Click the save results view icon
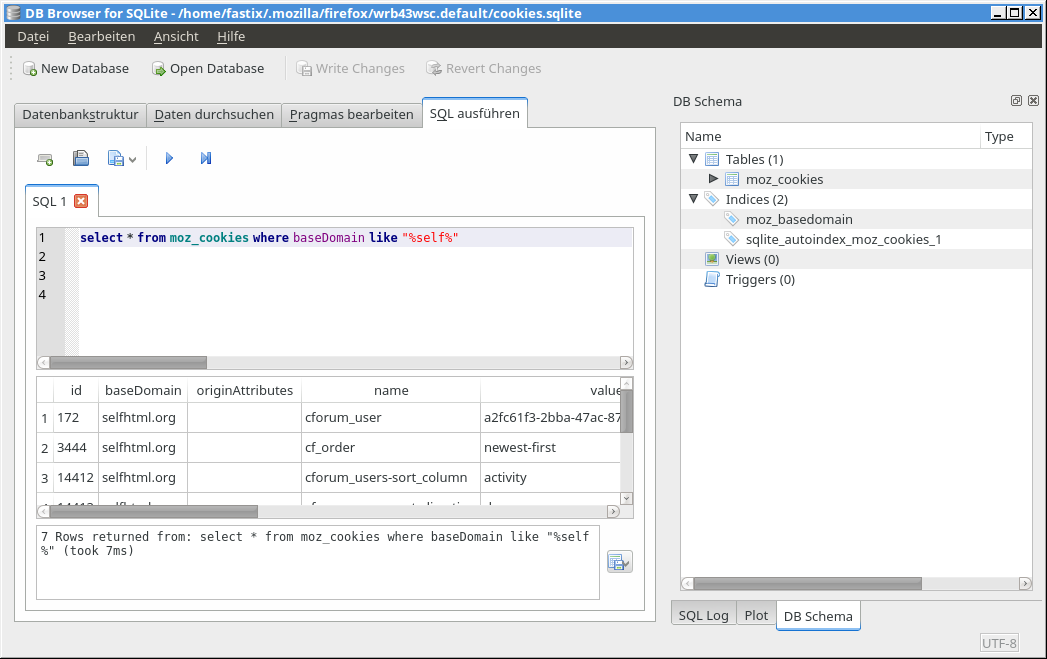Viewport: 1047px width, 659px height. [x=619, y=562]
